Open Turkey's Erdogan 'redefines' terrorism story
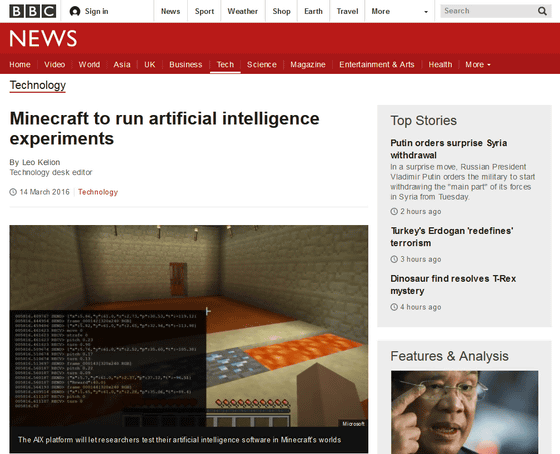Viewport: 560px width, 454px height. click(x=451, y=237)
